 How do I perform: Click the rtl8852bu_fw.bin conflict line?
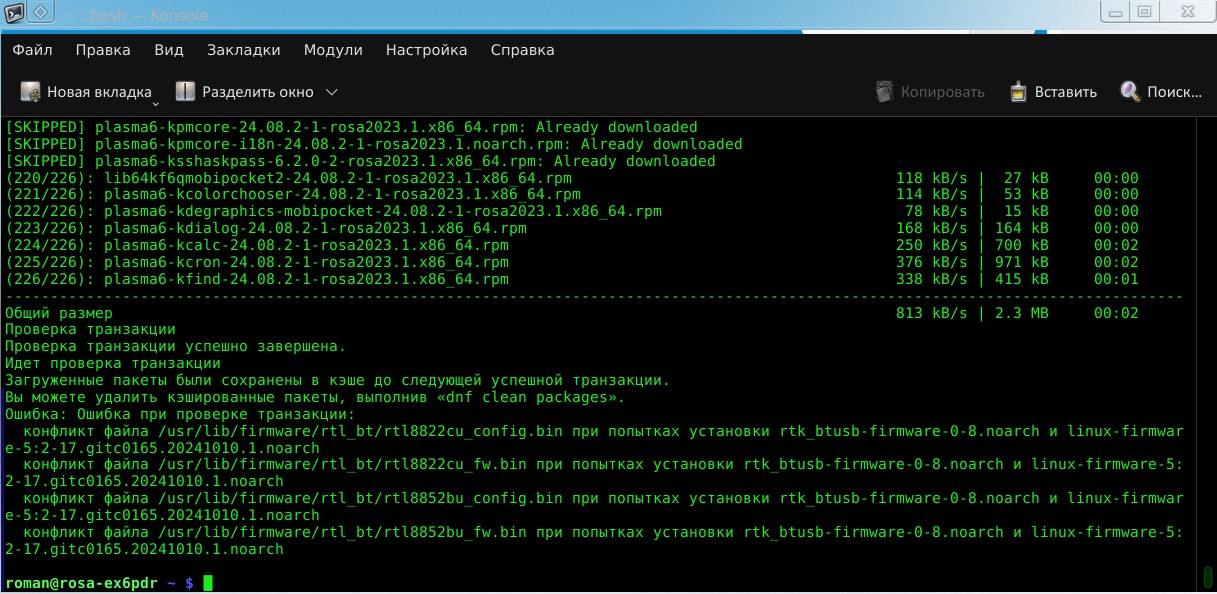click(x=594, y=541)
